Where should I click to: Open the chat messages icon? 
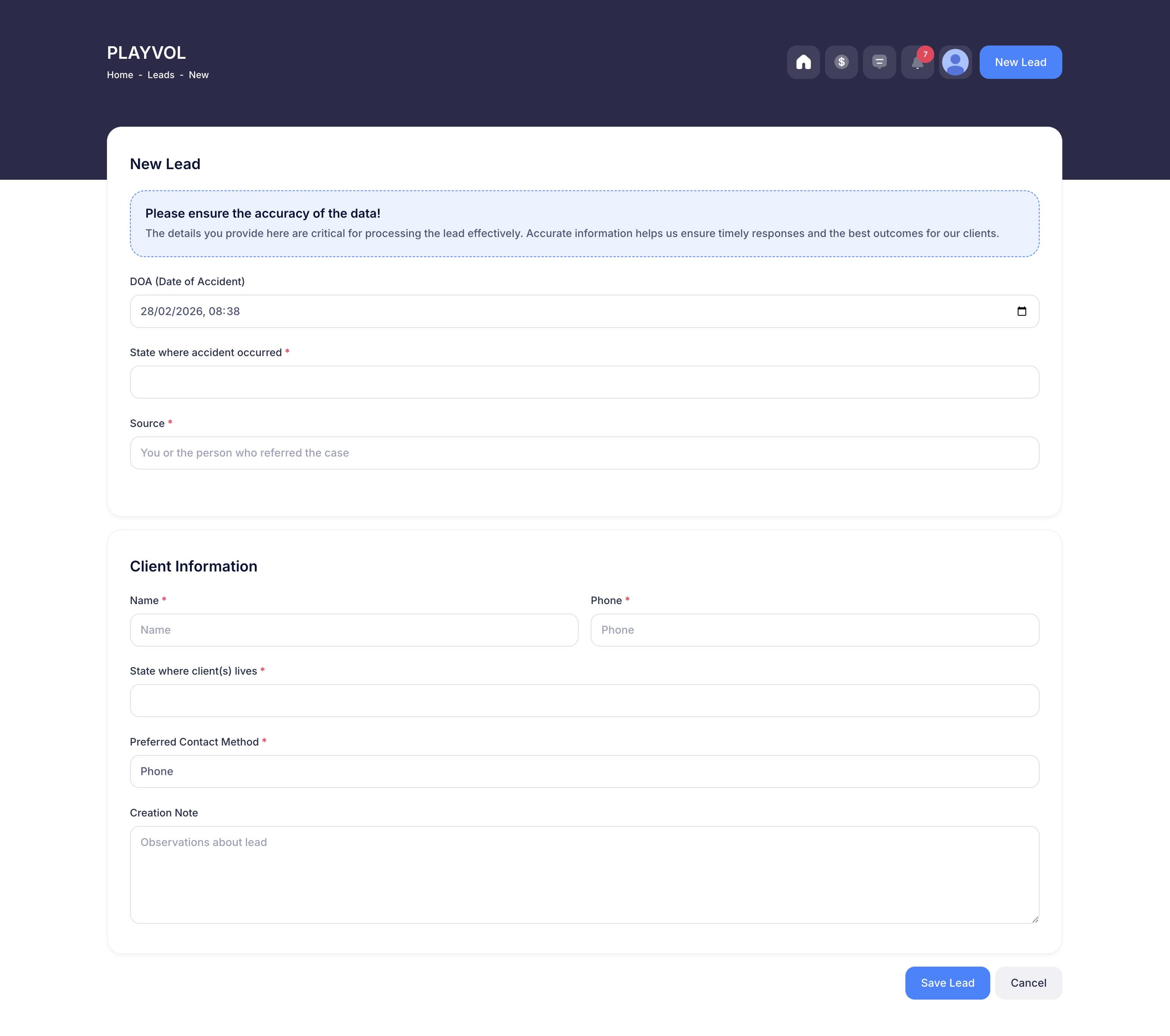(x=879, y=62)
